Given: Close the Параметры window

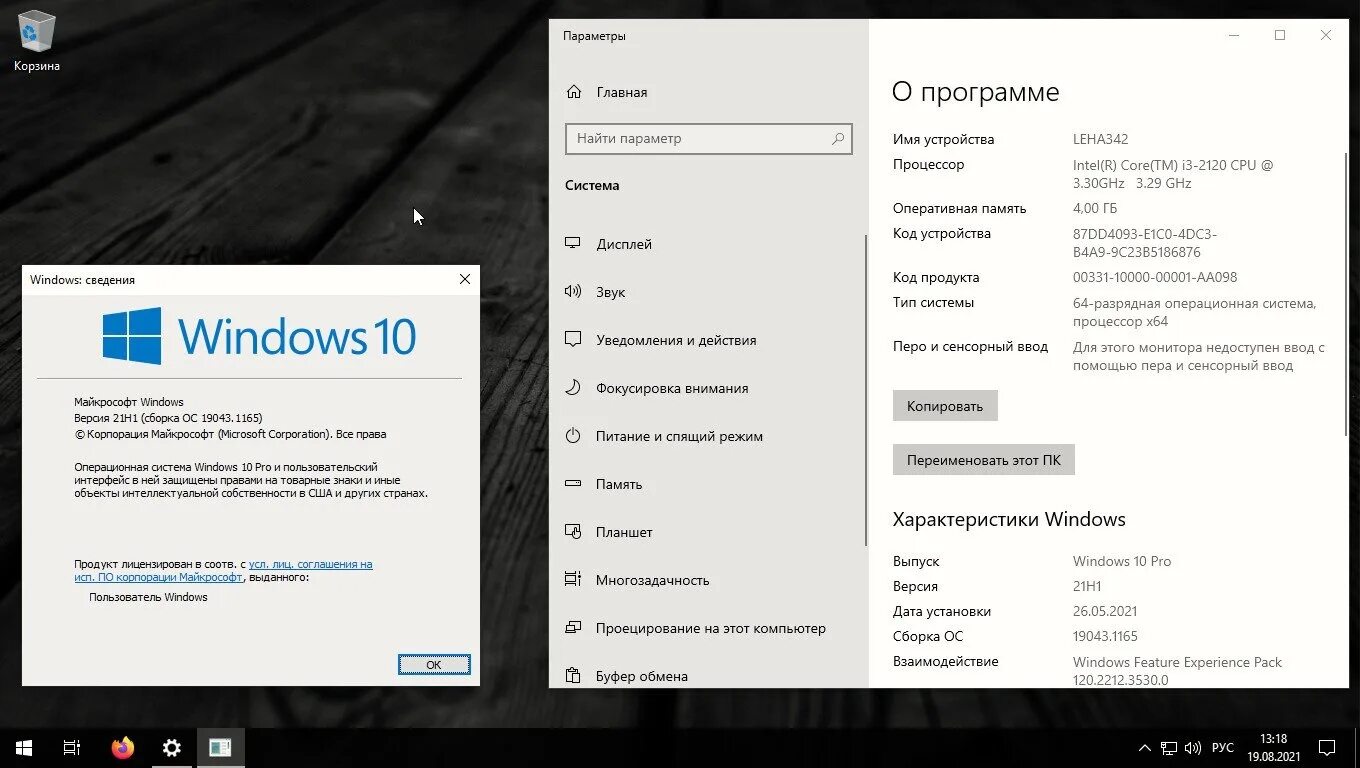Looking at the screenshot, I should coord(1326,35).
